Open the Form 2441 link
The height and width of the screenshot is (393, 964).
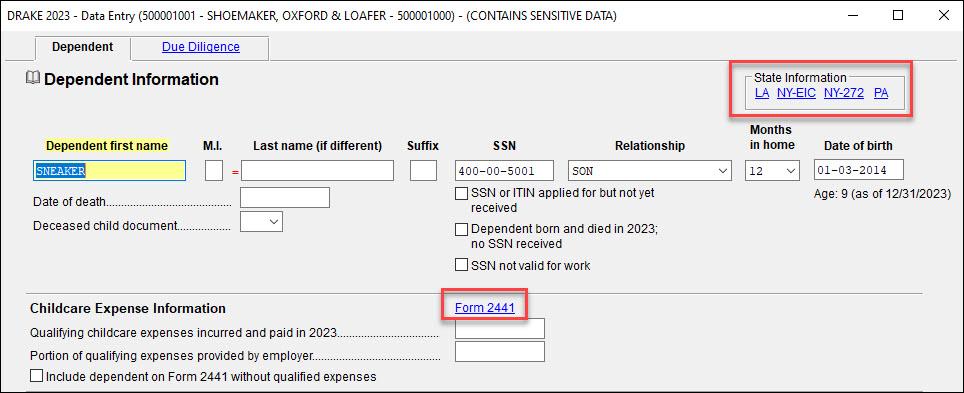pos(484,308)
